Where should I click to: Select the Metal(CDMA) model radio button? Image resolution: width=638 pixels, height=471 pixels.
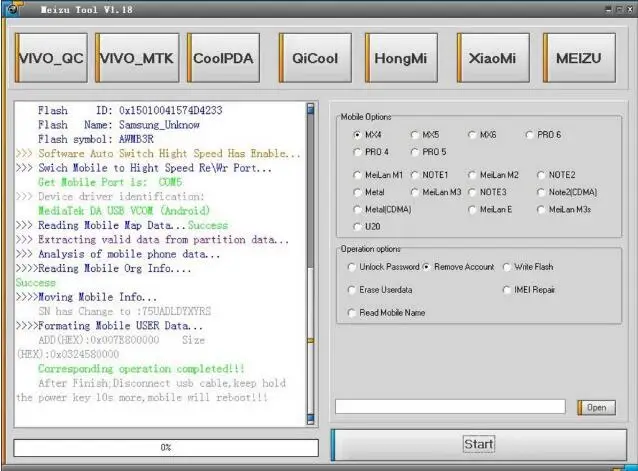click(357, 209)
